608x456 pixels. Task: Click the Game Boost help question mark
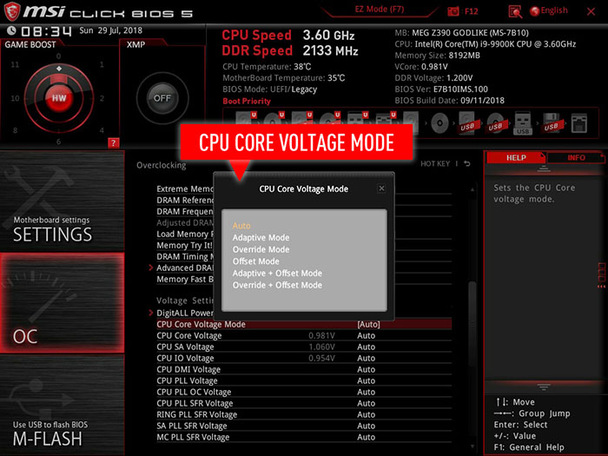coord(112,142)
